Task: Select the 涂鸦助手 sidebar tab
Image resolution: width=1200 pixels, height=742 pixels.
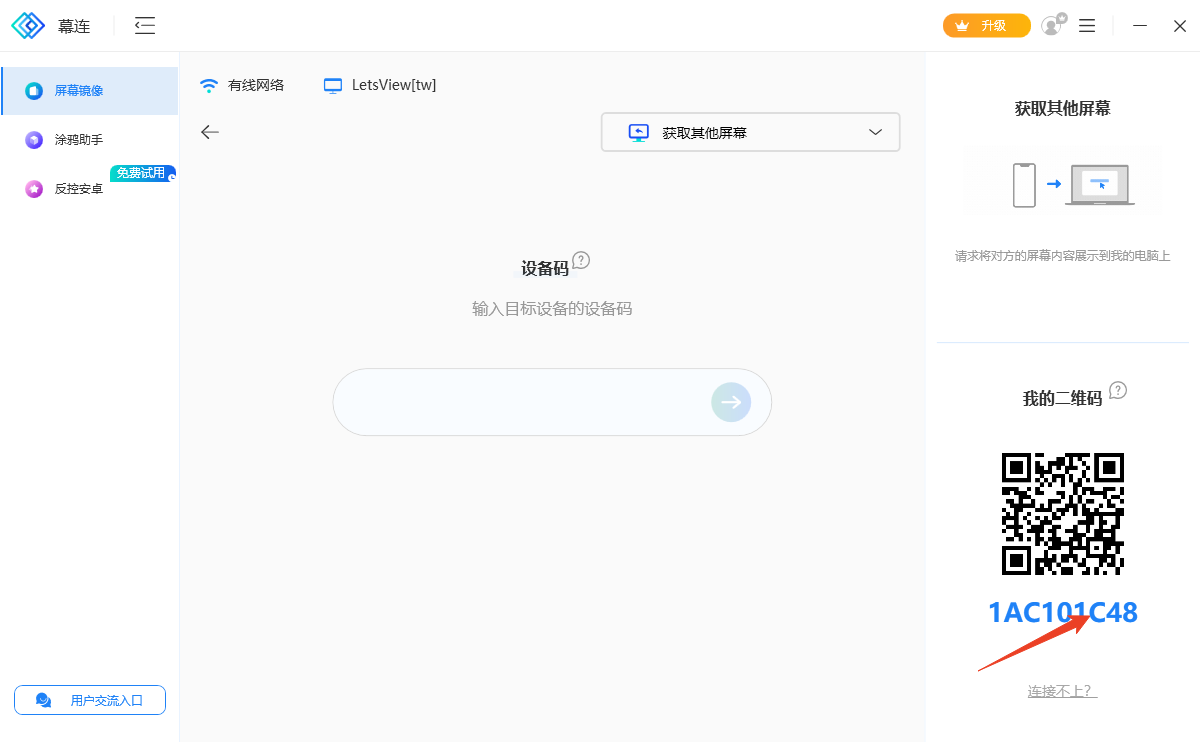Action: (90, 140)
